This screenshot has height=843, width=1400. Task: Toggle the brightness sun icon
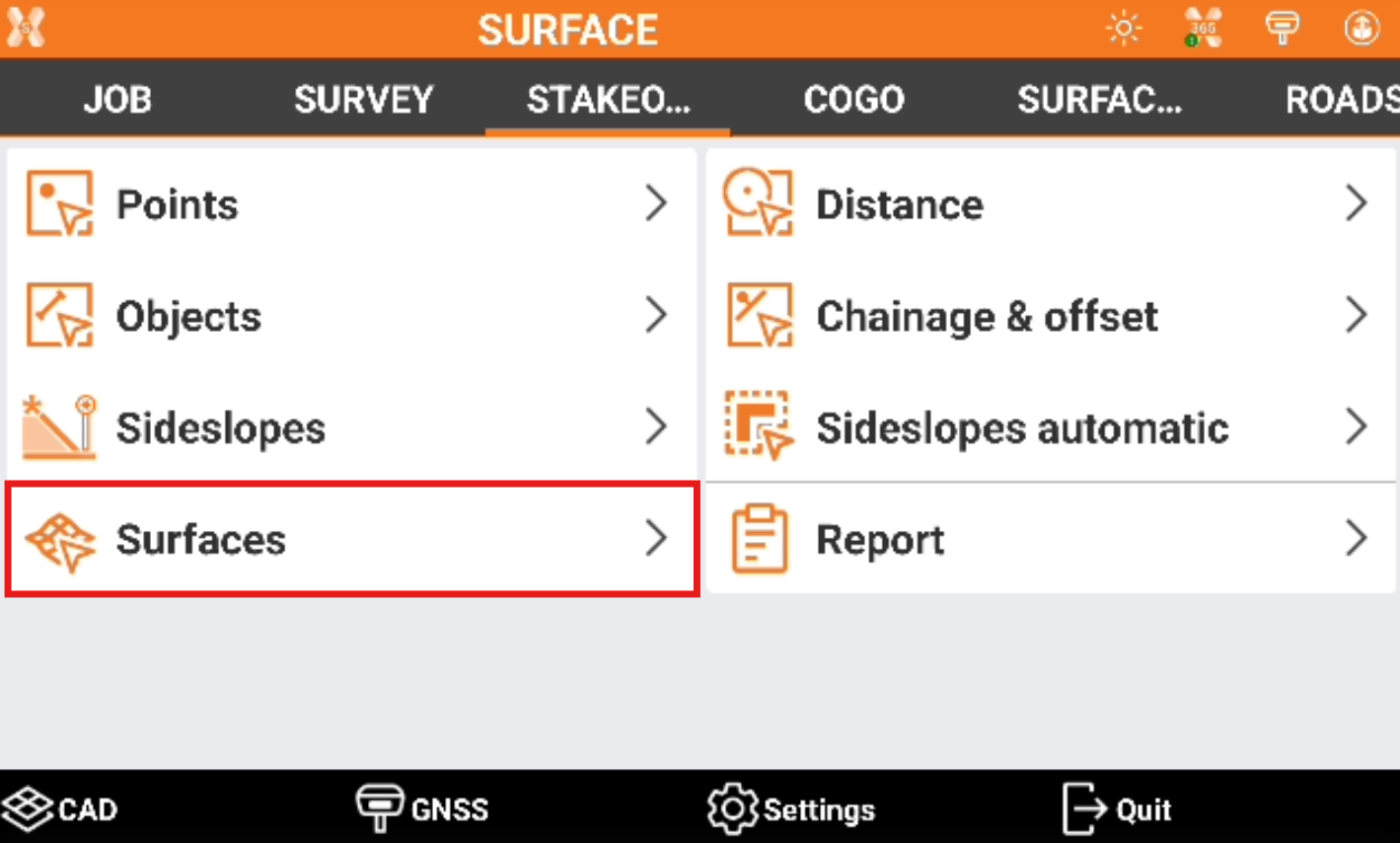click(x=1124, y=29)
